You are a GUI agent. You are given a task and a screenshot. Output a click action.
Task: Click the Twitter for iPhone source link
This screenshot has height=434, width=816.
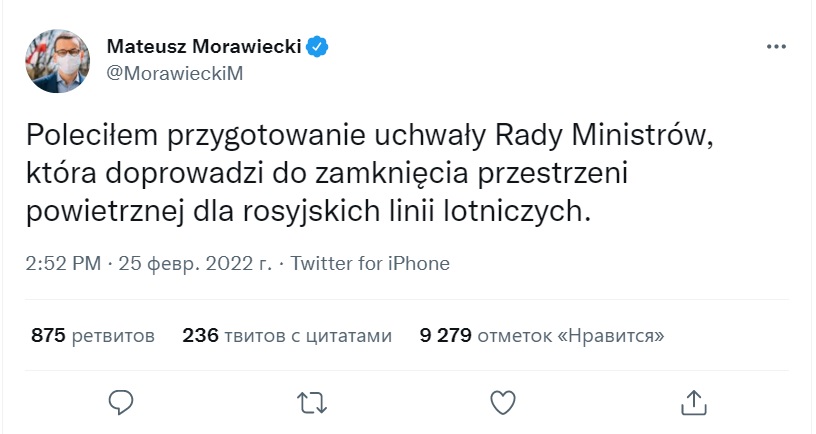click(x=370, y=264)
